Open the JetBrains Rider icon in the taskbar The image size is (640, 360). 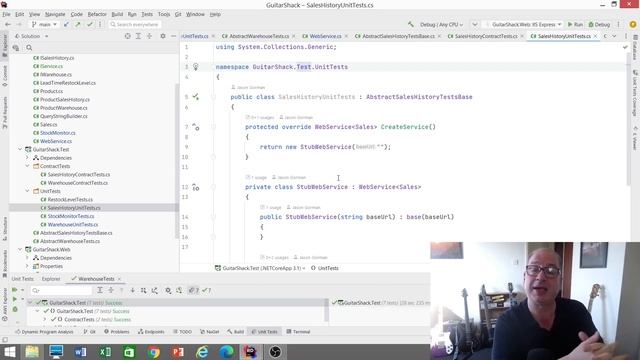point(250,352)
